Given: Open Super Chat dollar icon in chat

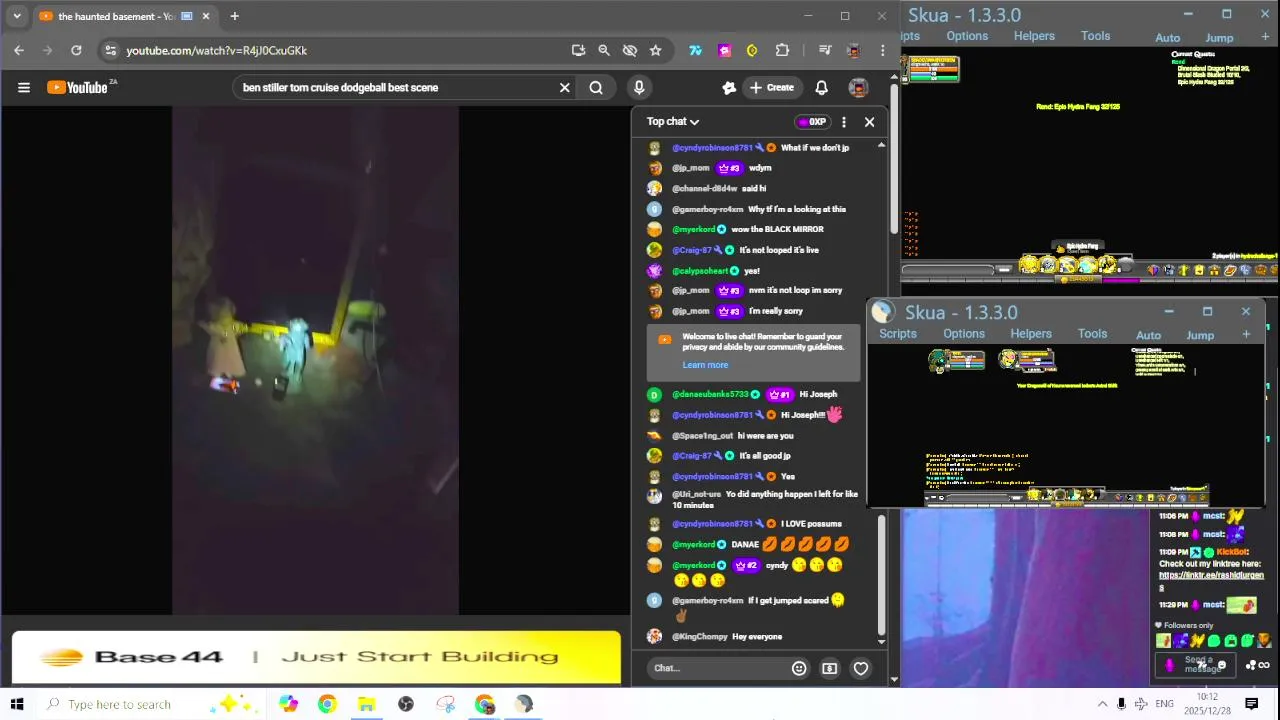Looking at the screenshot, I should [830, 668].
